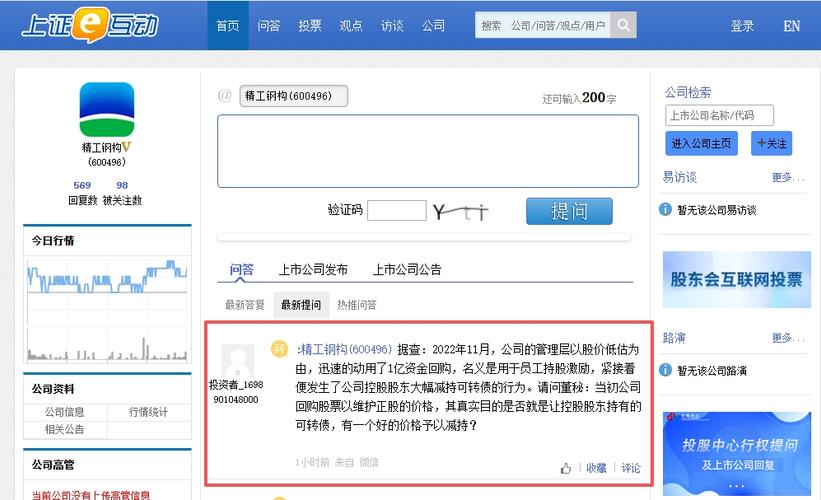Click the magnifier search icon
This screenshot has width=821, height=500.
pos(623,25)
